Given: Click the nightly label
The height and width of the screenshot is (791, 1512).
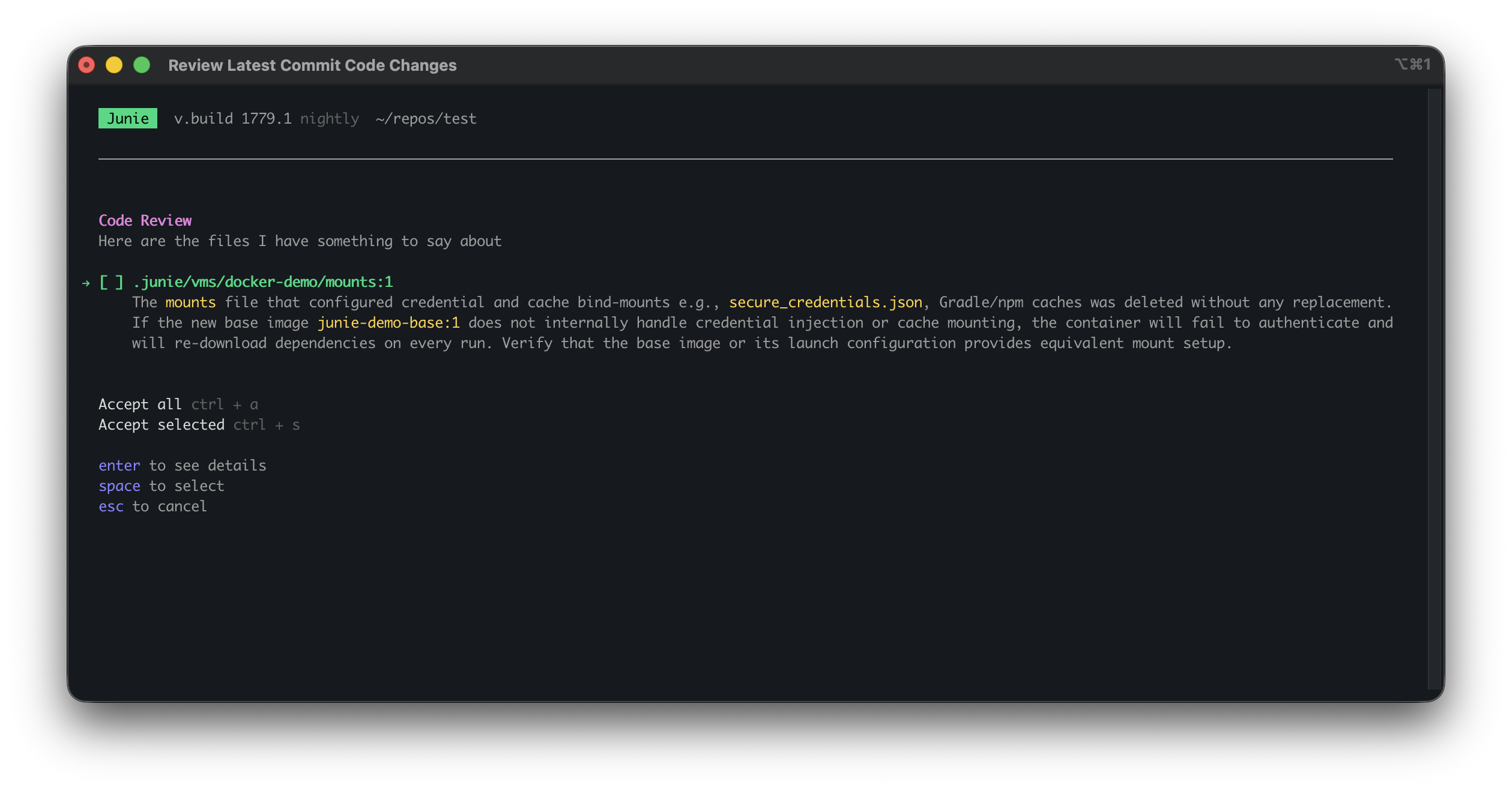Looking at the screenshot, I should pos(330,119).
